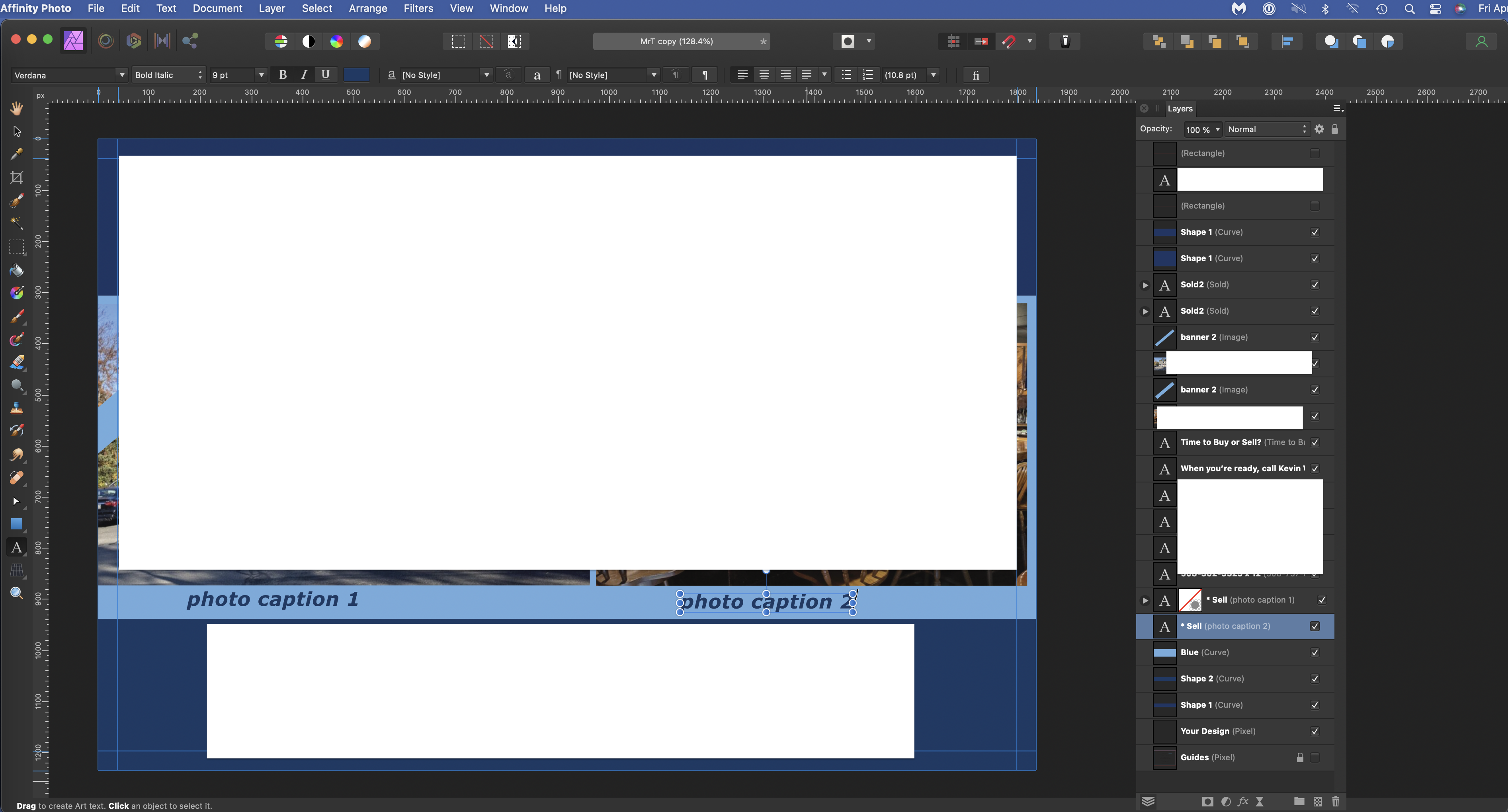Toggle visibility of Sell (photo caption 2)
The image size is (1508, 812).
(x=1315, y=627)
